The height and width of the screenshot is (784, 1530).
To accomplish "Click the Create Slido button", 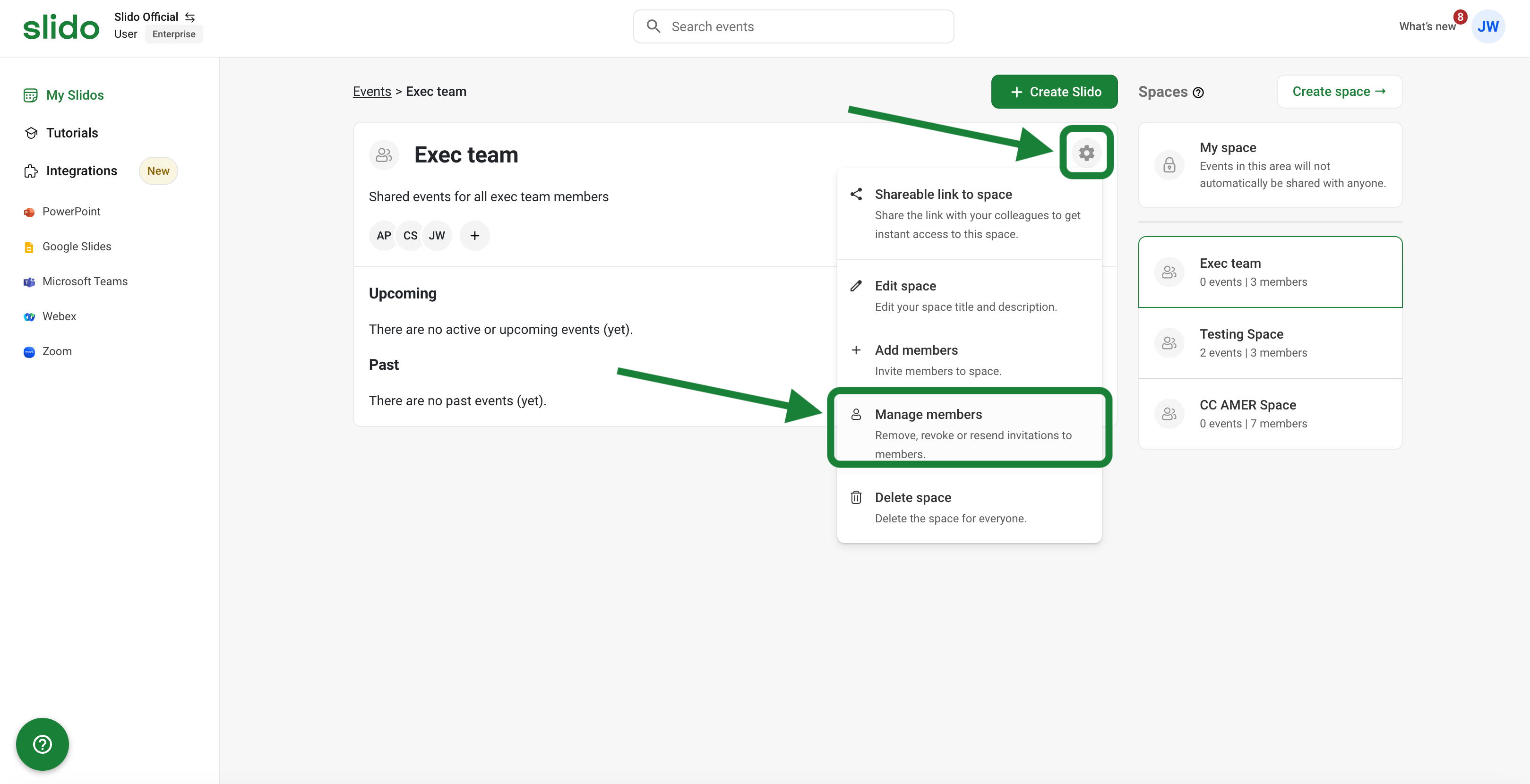I will [x=1054, y=92].
